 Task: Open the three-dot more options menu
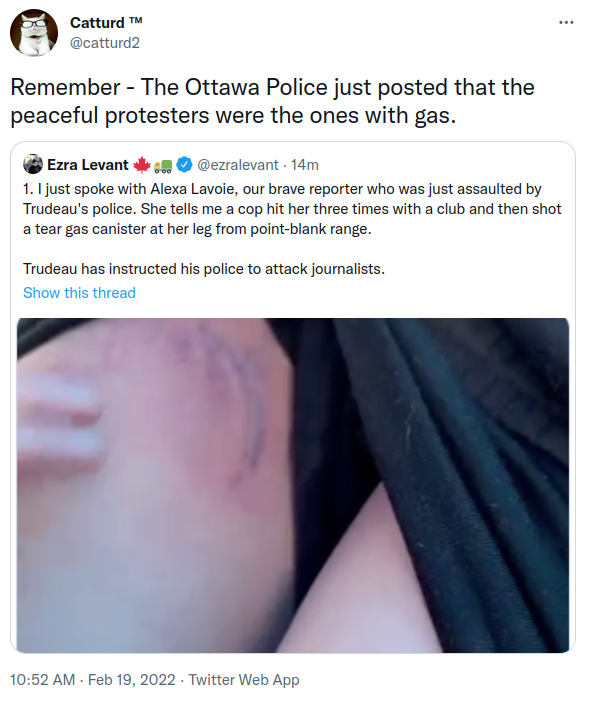tap(566, 22)
